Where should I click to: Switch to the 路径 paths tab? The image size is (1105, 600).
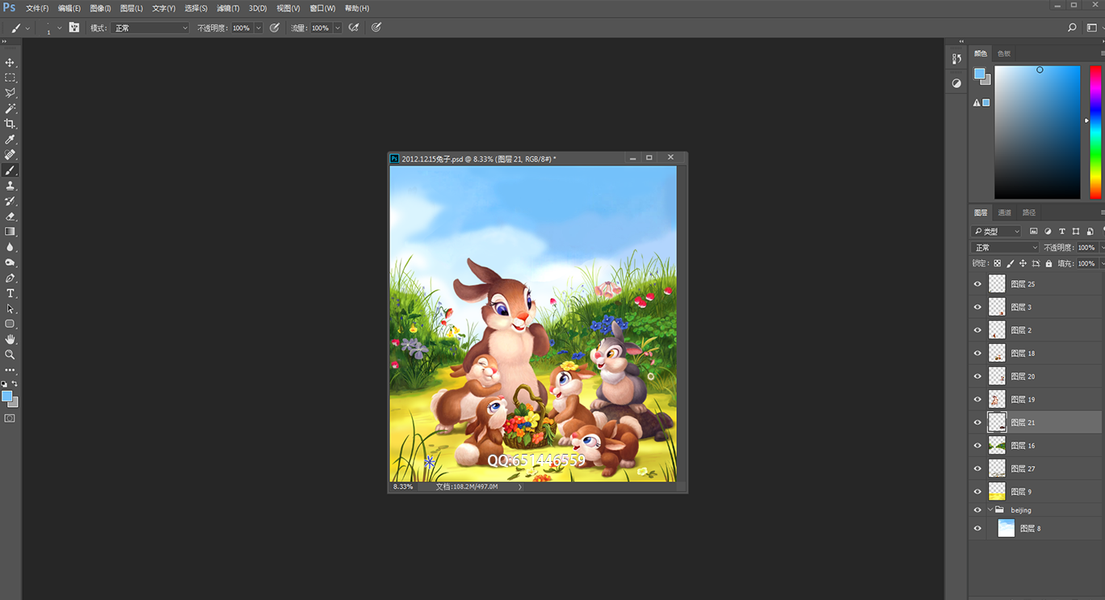click(1029, 213)
